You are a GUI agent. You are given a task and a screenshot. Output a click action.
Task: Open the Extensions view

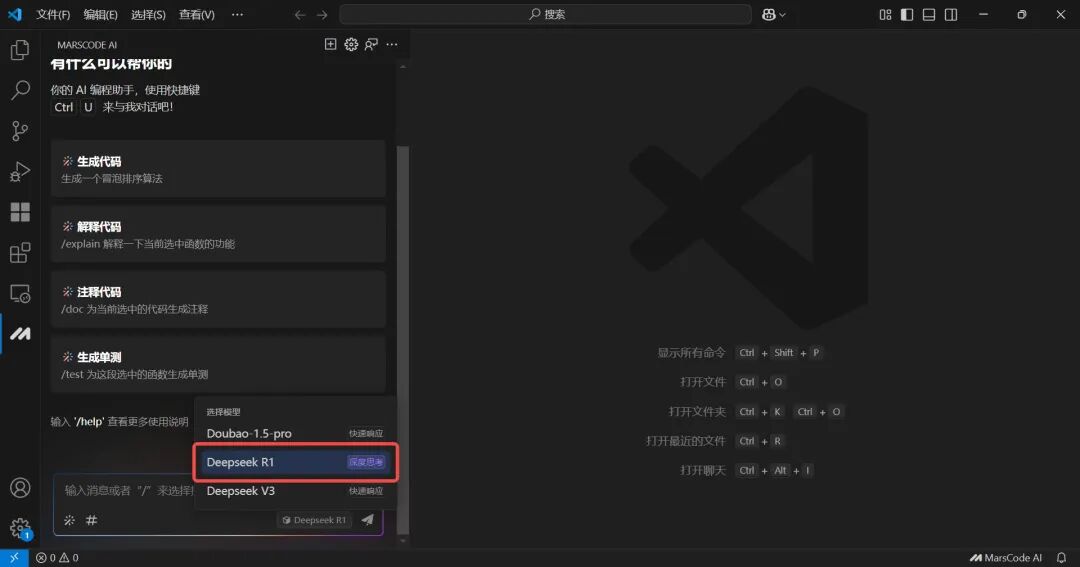point(20,253)
